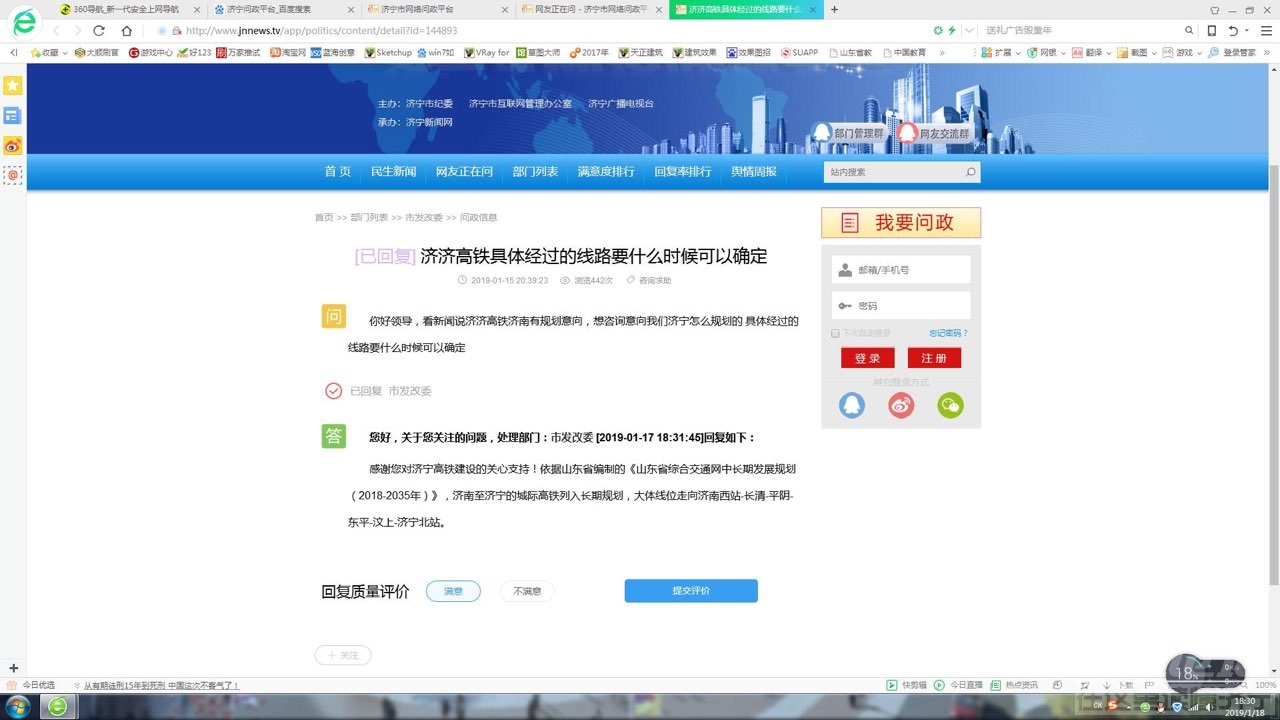
Task: Reload the page with refresh icon
Action: (99, 30)
